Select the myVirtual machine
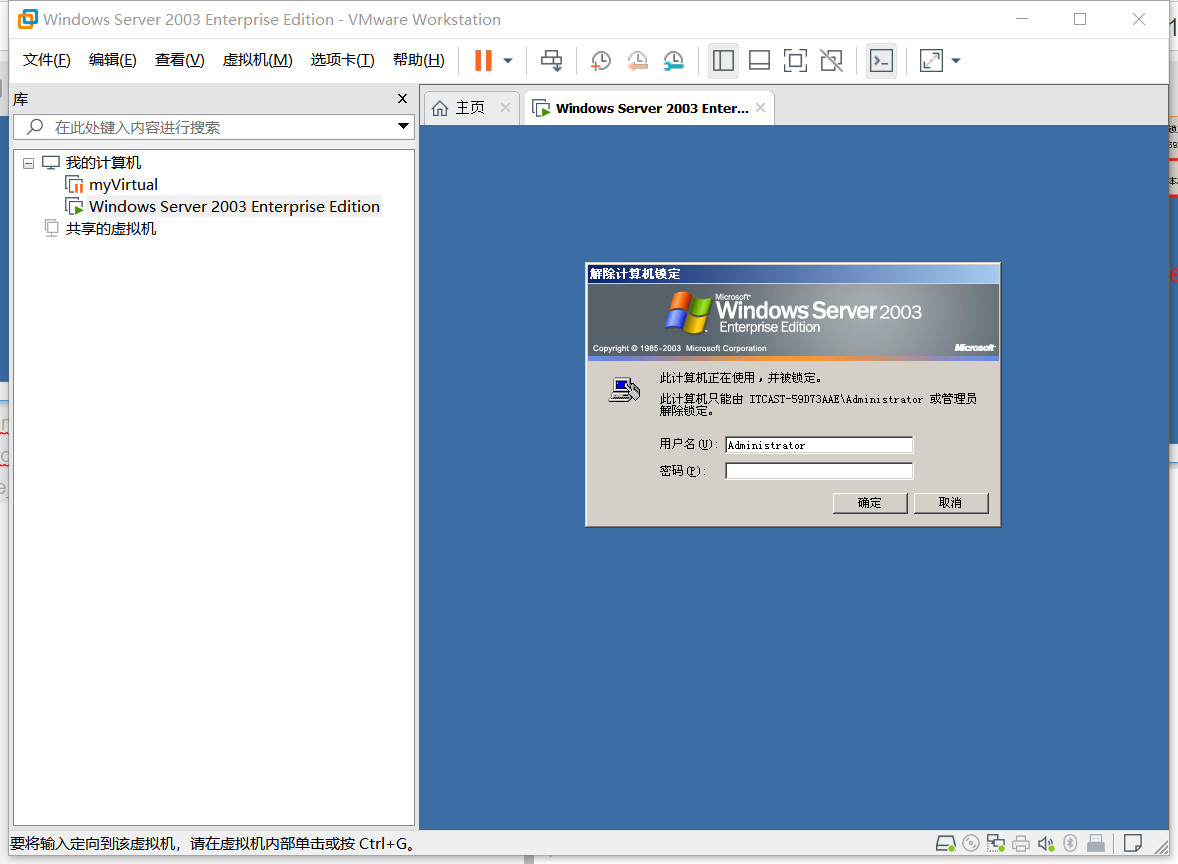Image resolution: width=1178 pixels, height=864 pixels. [123, 184]
